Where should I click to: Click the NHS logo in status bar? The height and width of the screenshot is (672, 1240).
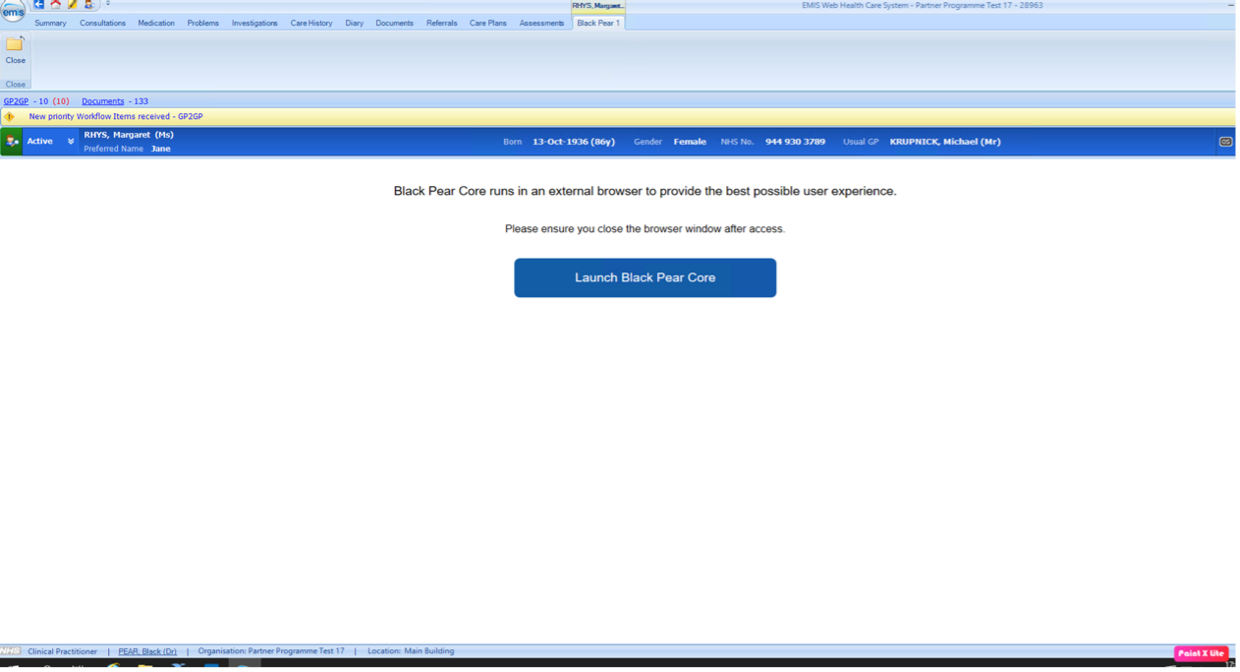pyautogui.click(x=10, y=651)
